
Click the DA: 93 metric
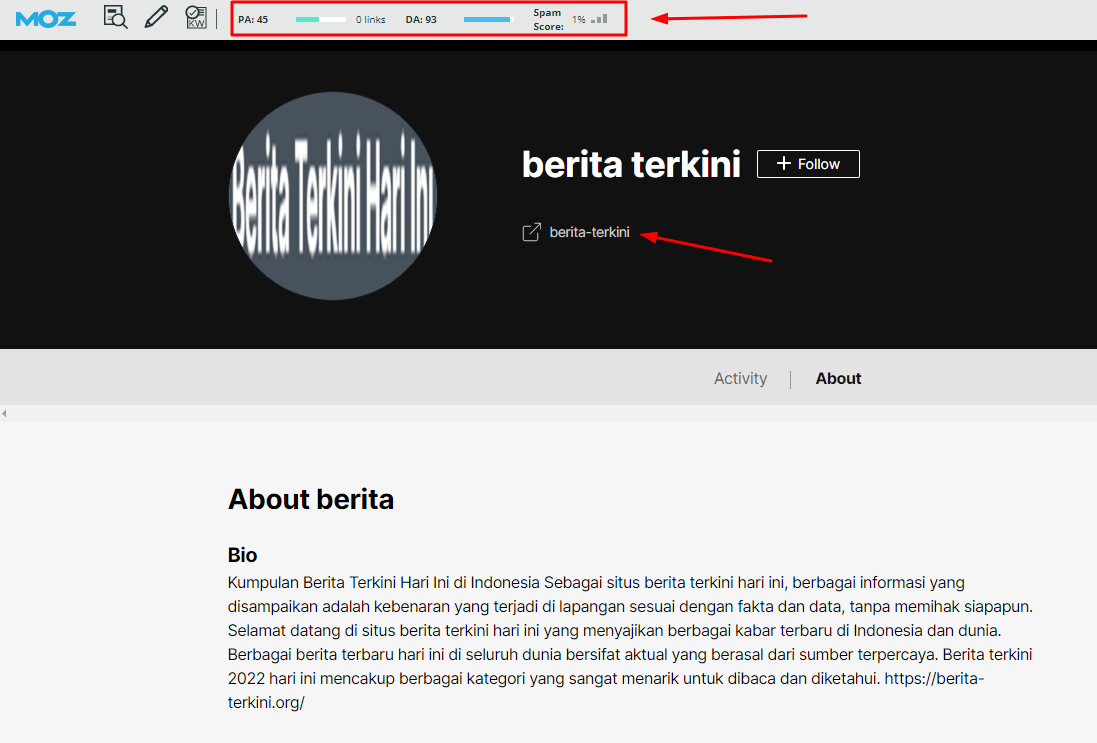click(421, 20)
